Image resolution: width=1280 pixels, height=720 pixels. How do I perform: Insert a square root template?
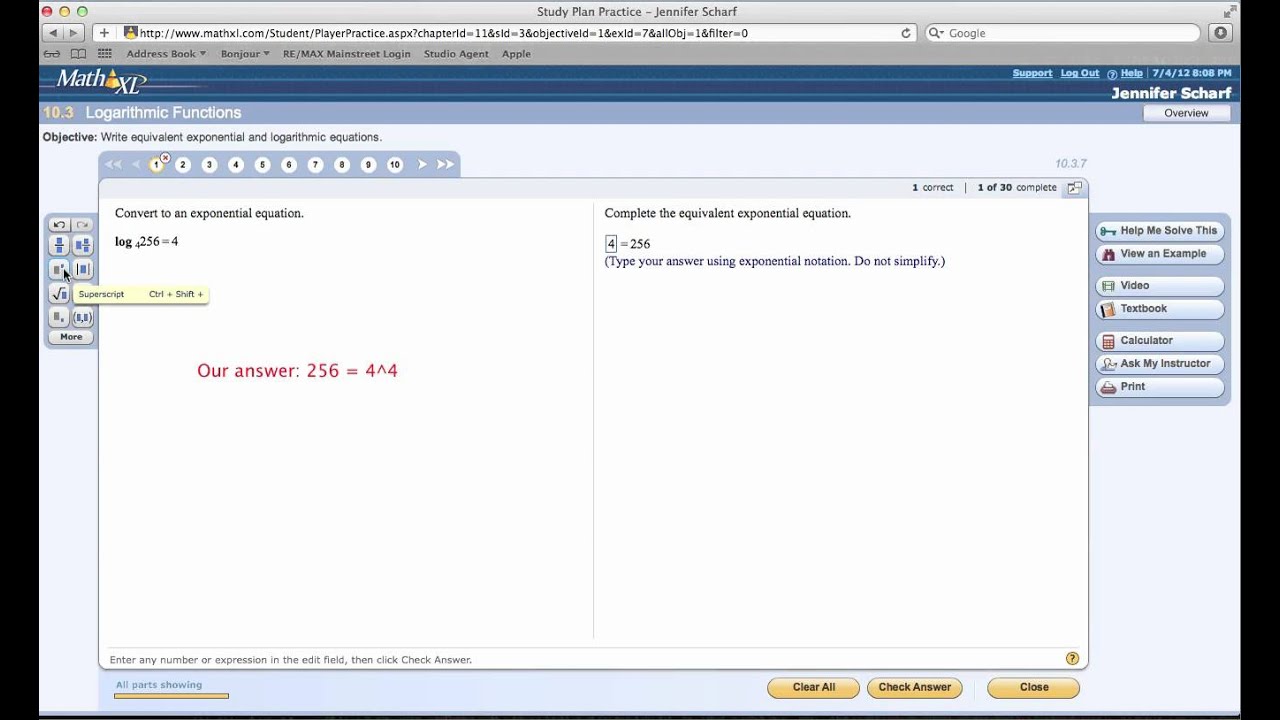click(59, 293)
